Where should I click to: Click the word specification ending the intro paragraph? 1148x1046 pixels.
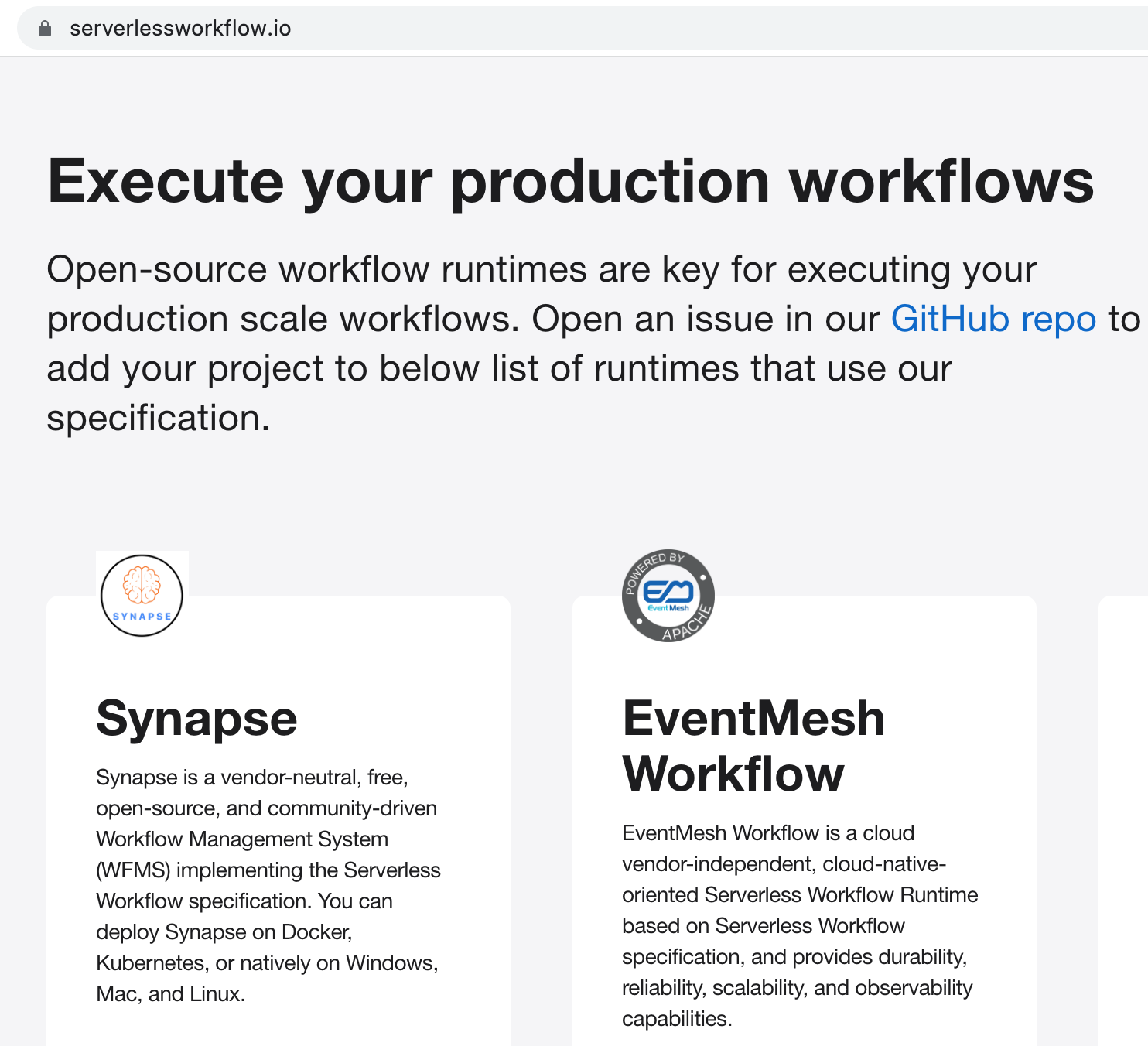tap(158, 418)
